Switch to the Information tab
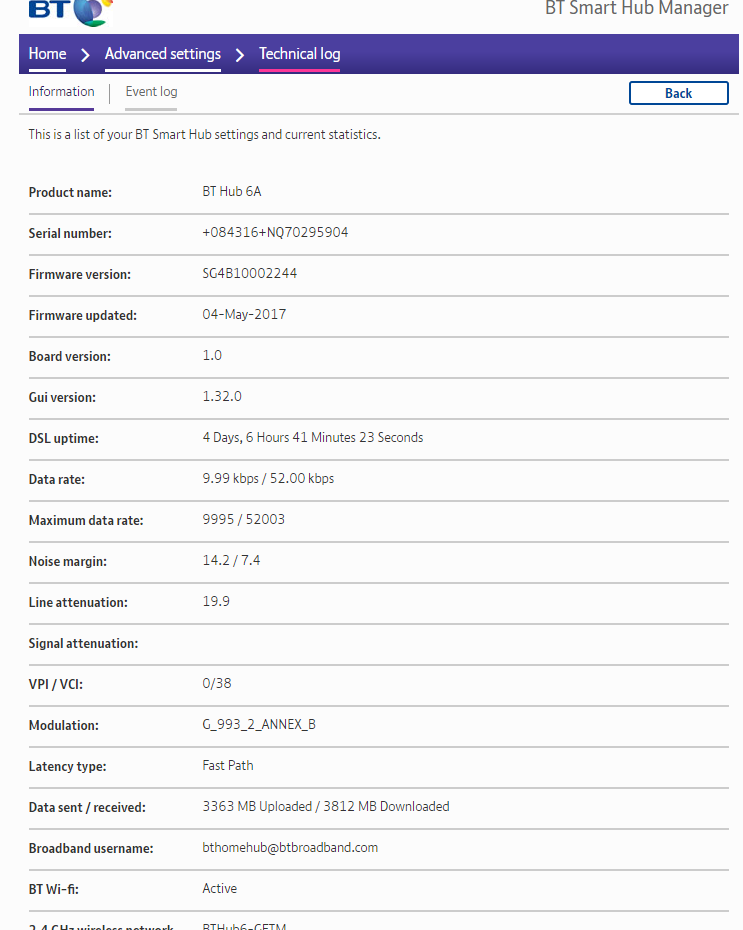The image size is (743, 930). [62, 92]
